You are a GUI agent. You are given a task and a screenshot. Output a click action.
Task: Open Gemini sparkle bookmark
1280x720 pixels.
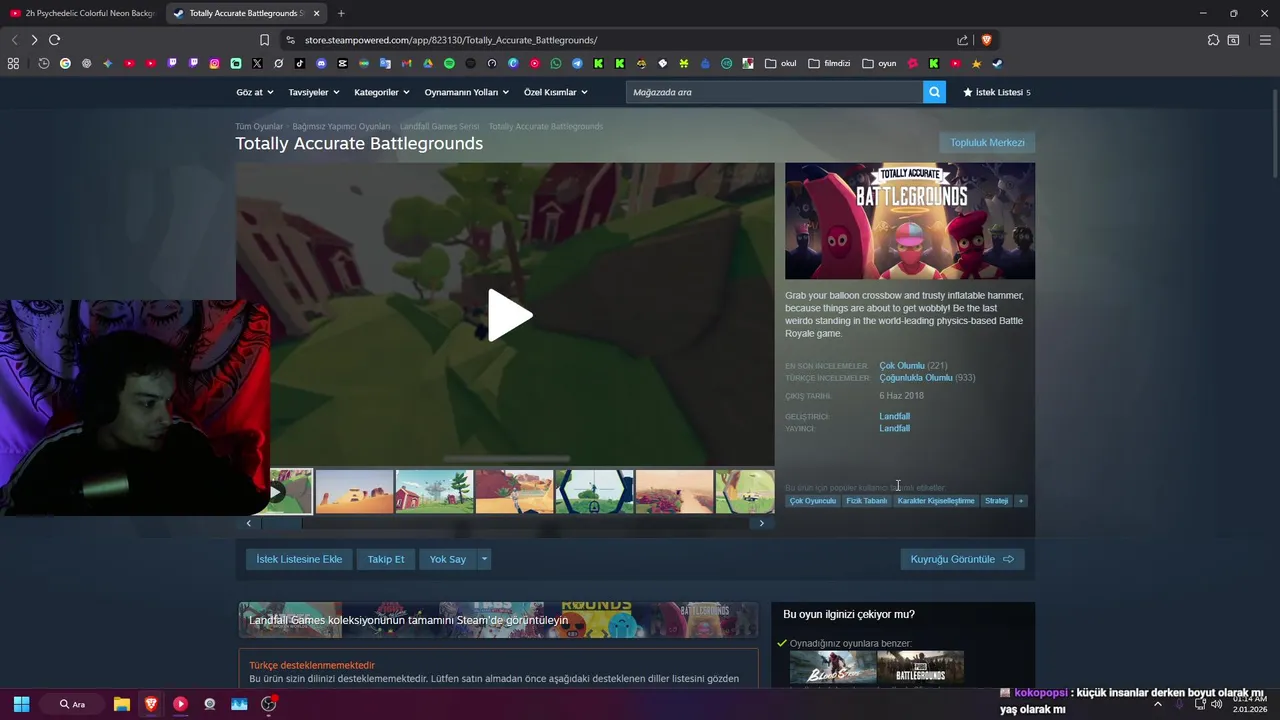108,63
